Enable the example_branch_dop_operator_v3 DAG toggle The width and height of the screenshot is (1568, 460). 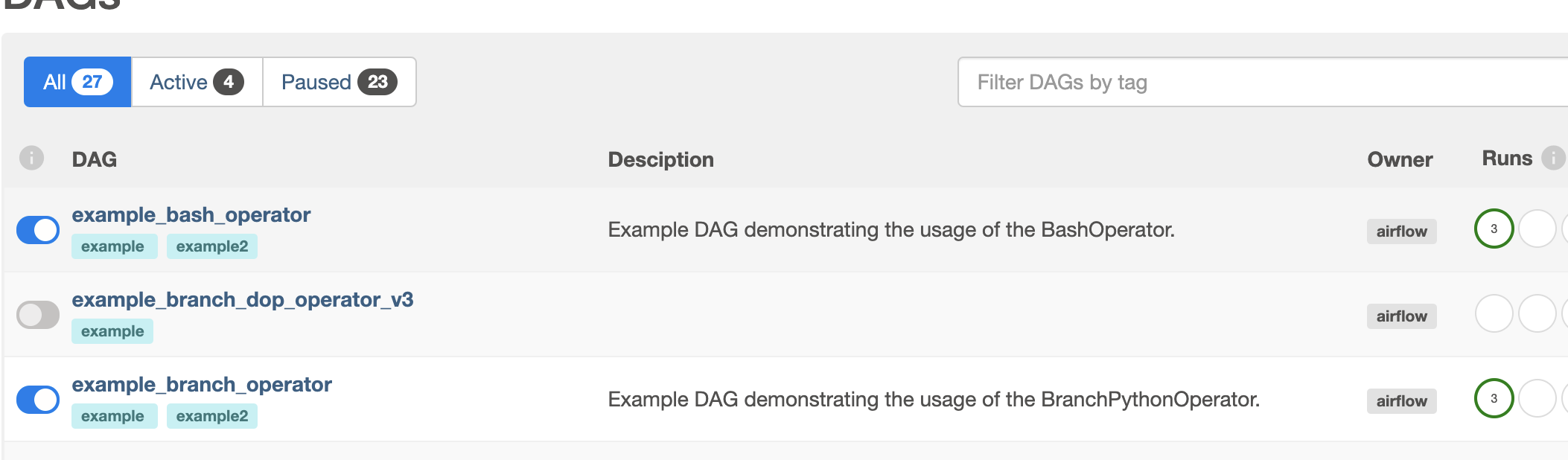[x=38, y=315]
